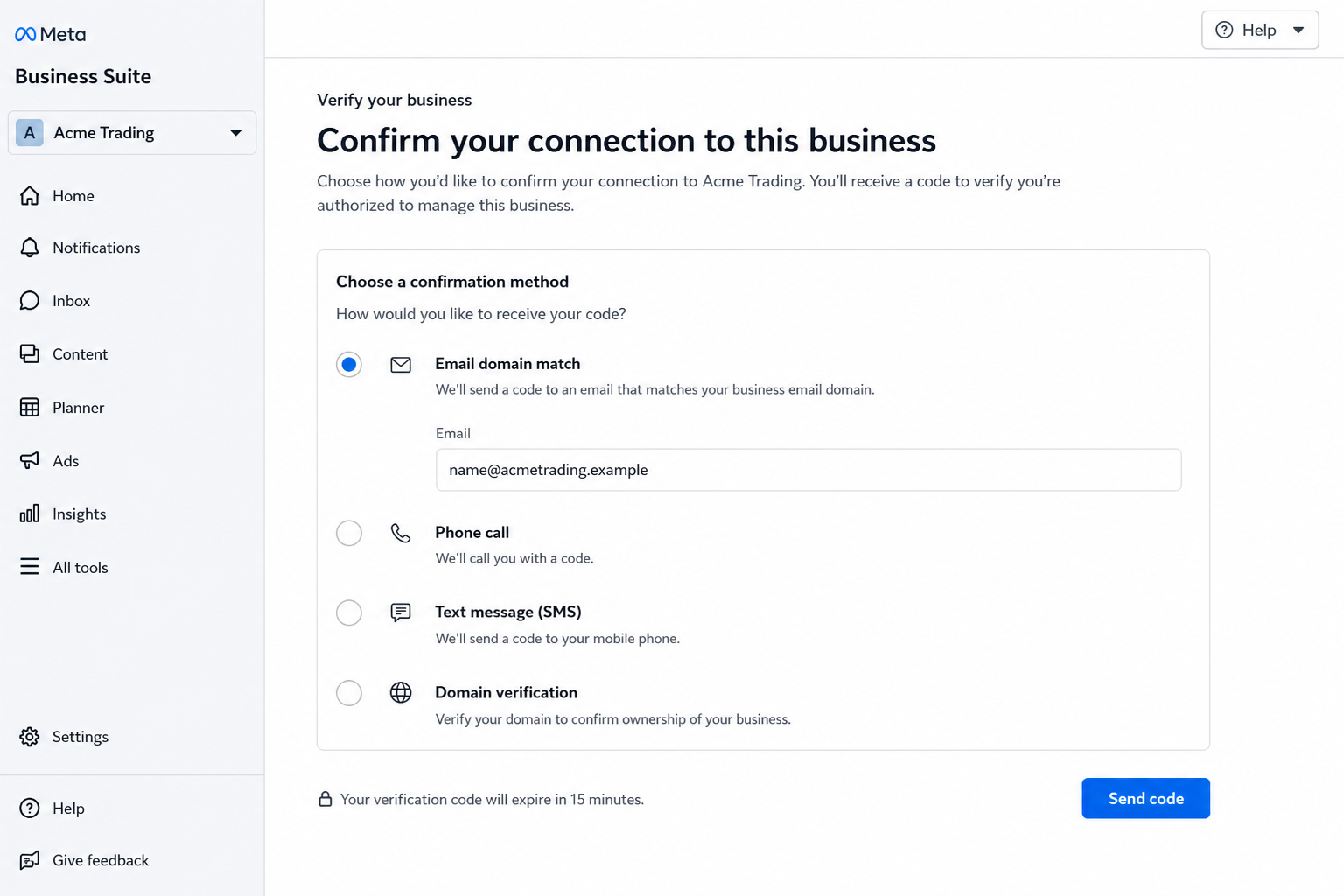Screen dimensions: 1344x896
Task: Open the Acme Trading business account dropdown
Action: (132, 133)
